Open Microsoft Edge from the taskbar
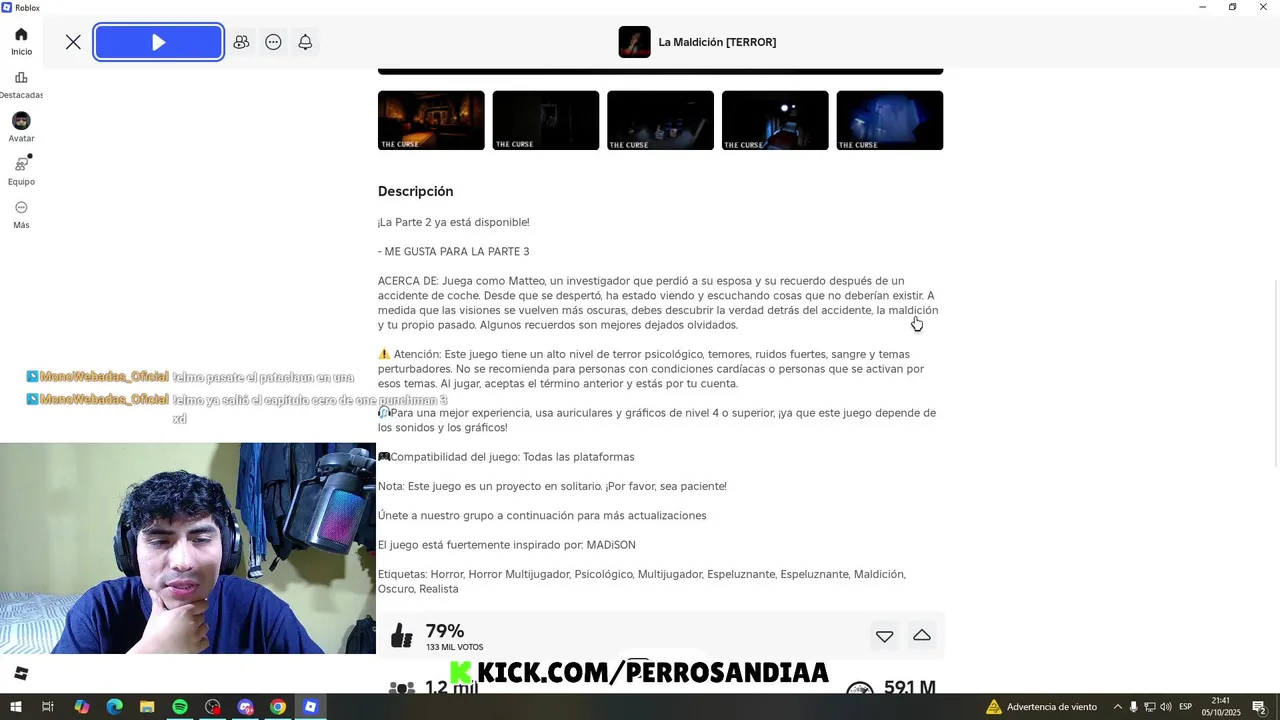Viewport: 1280px width, 720px height. click(x=114, y=707)
